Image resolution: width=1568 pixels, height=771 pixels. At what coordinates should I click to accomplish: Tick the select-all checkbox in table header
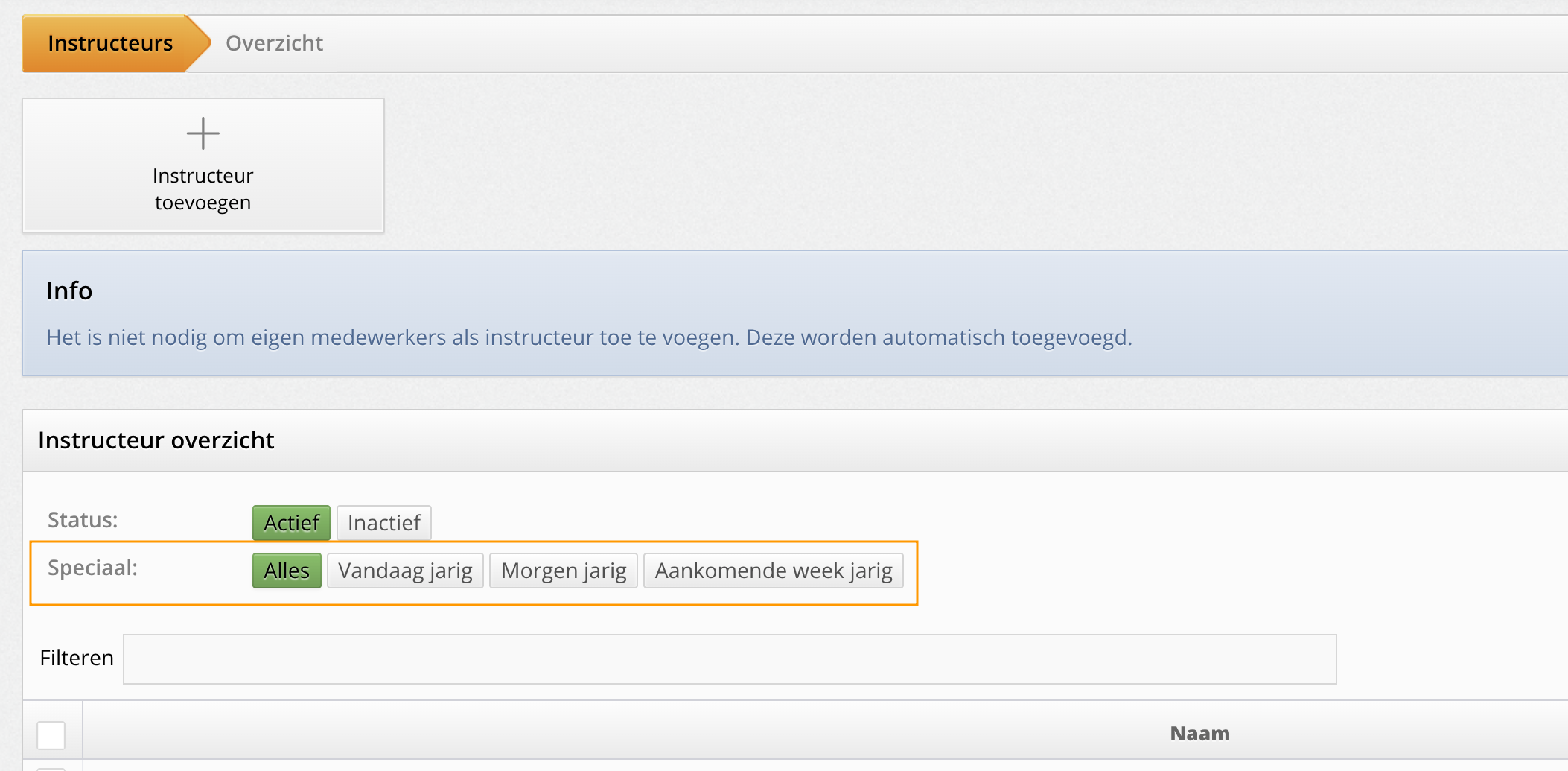pos(51,735)
